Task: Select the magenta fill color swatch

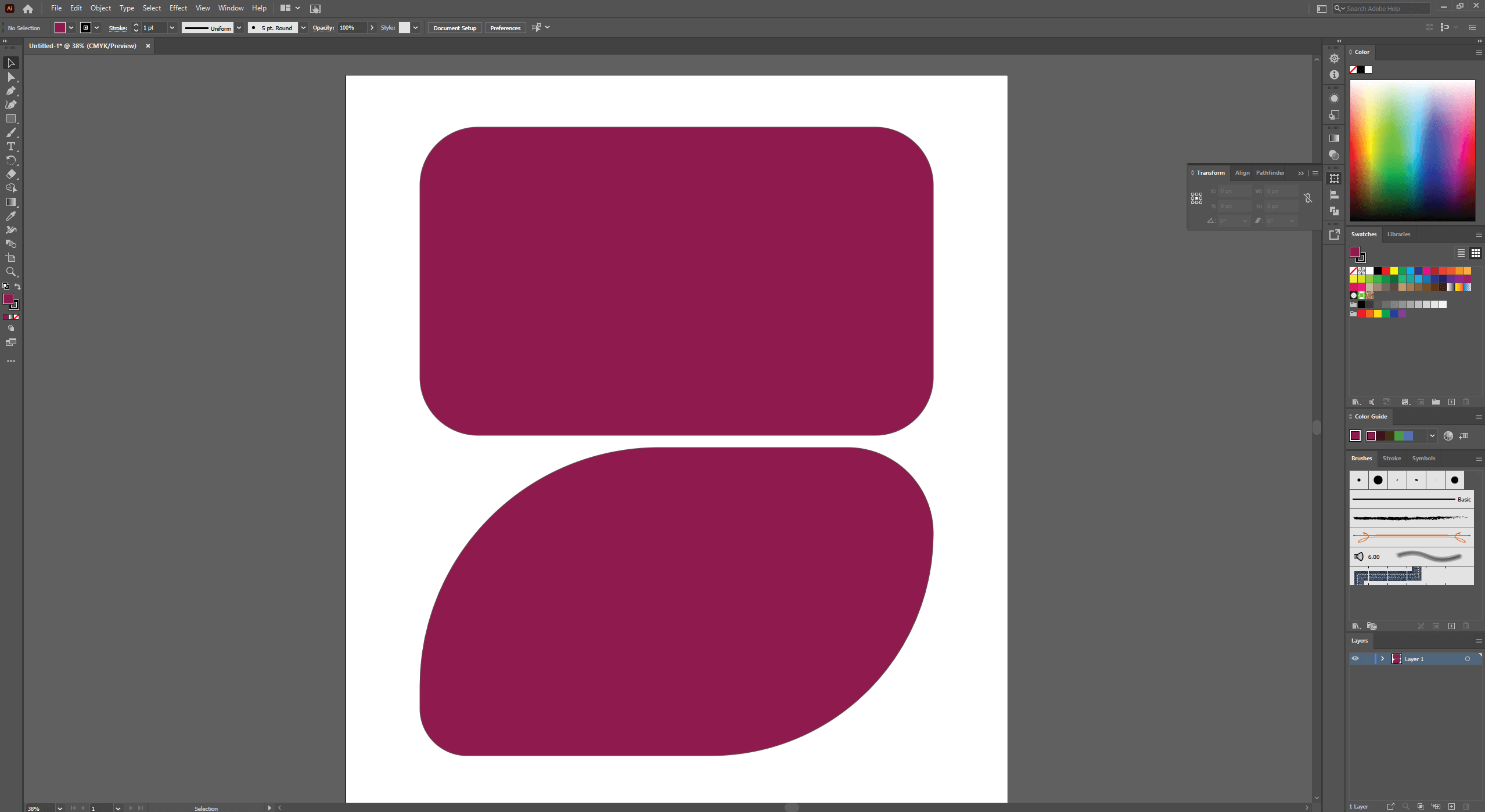Action: click(61, 27)
